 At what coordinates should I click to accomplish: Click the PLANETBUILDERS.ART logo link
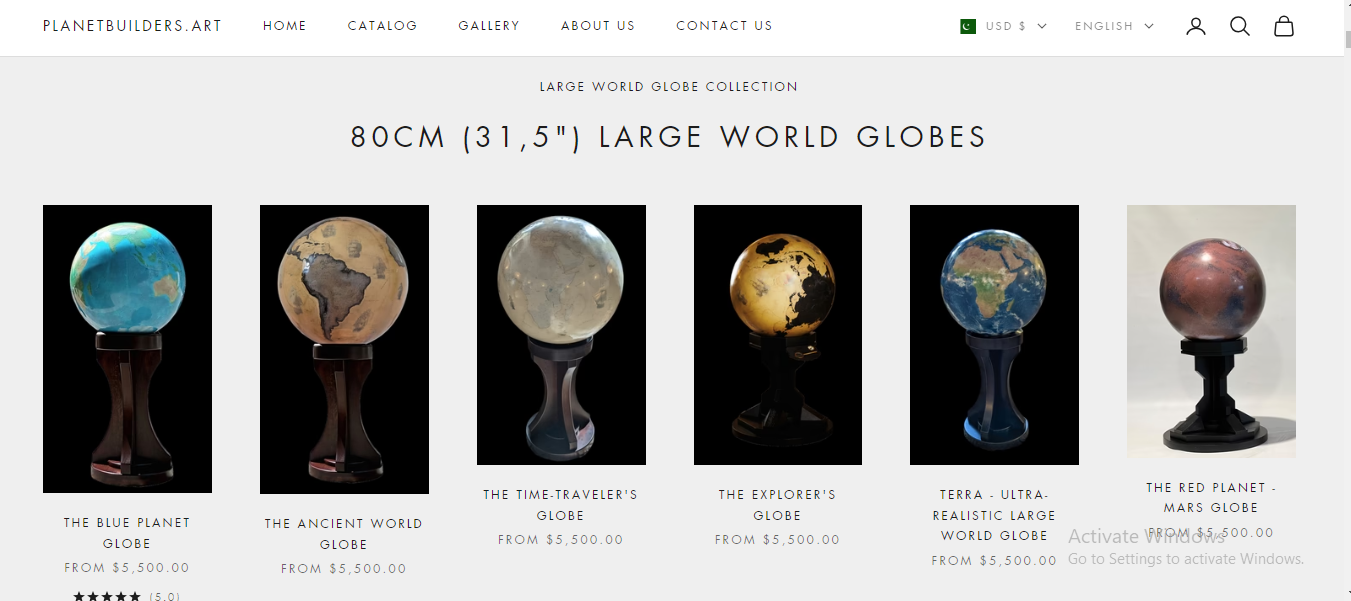pyautogui.click(x=132, y=26)
